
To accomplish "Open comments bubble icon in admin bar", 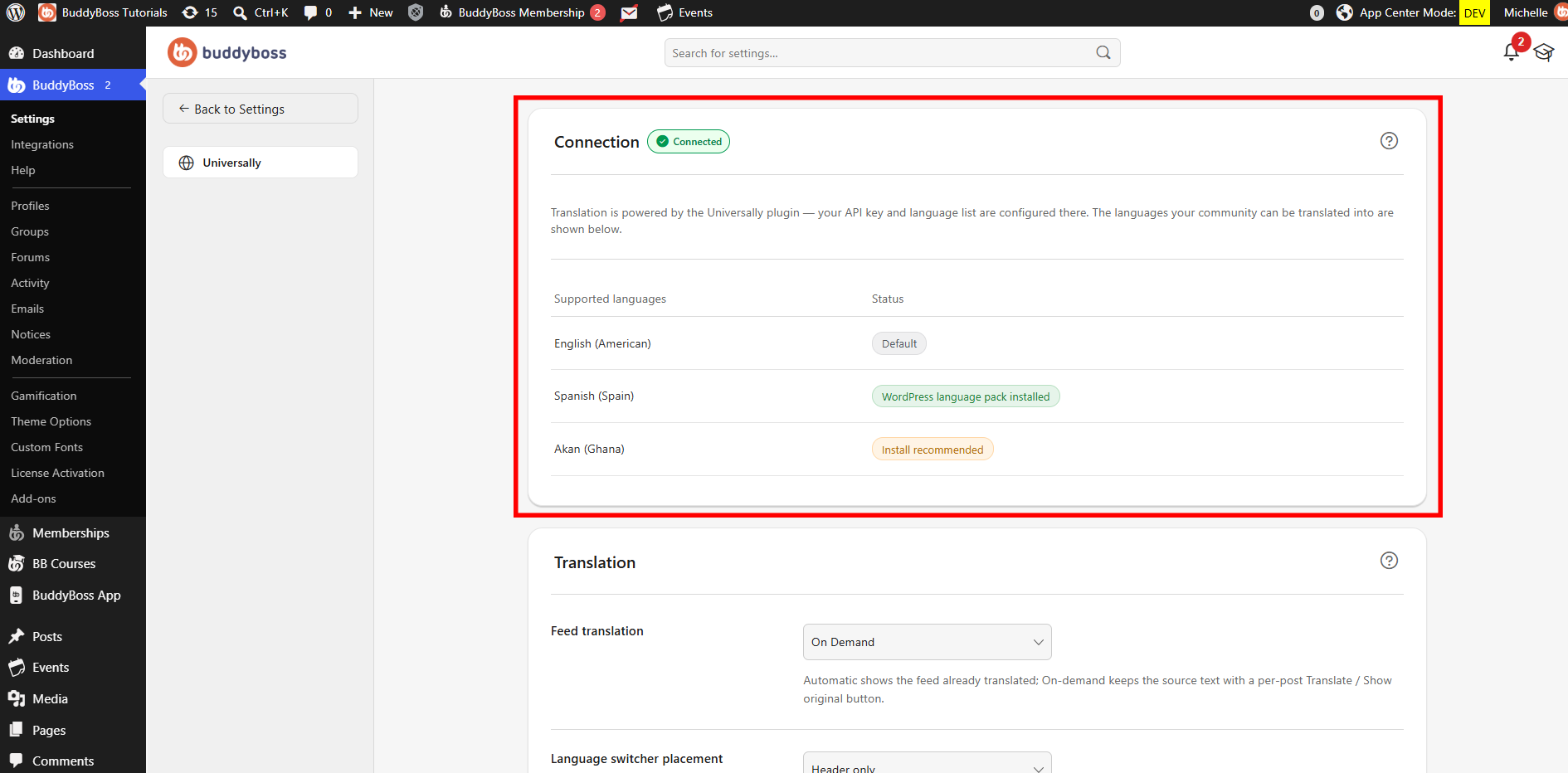I will (310, 12).
